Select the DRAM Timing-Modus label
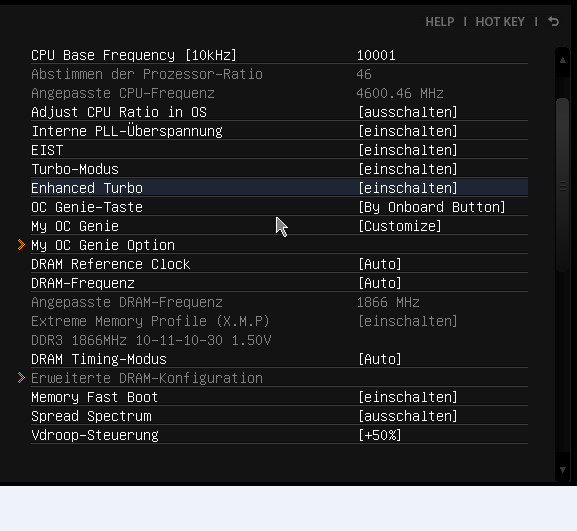Viewport: 577px width, 531px height. (x=99, y=359)
